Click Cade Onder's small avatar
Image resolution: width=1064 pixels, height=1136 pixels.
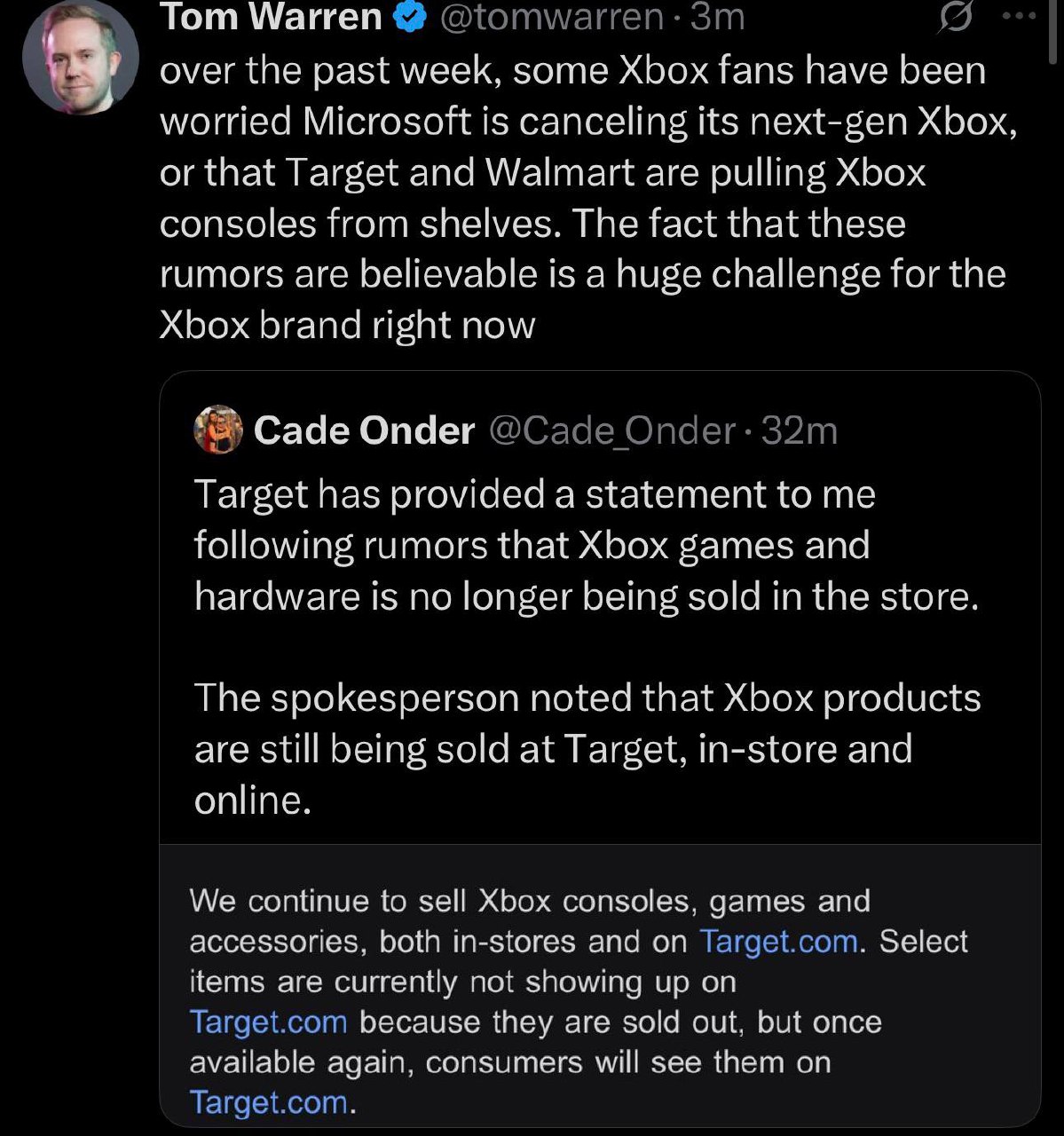[x=217, y=430]
